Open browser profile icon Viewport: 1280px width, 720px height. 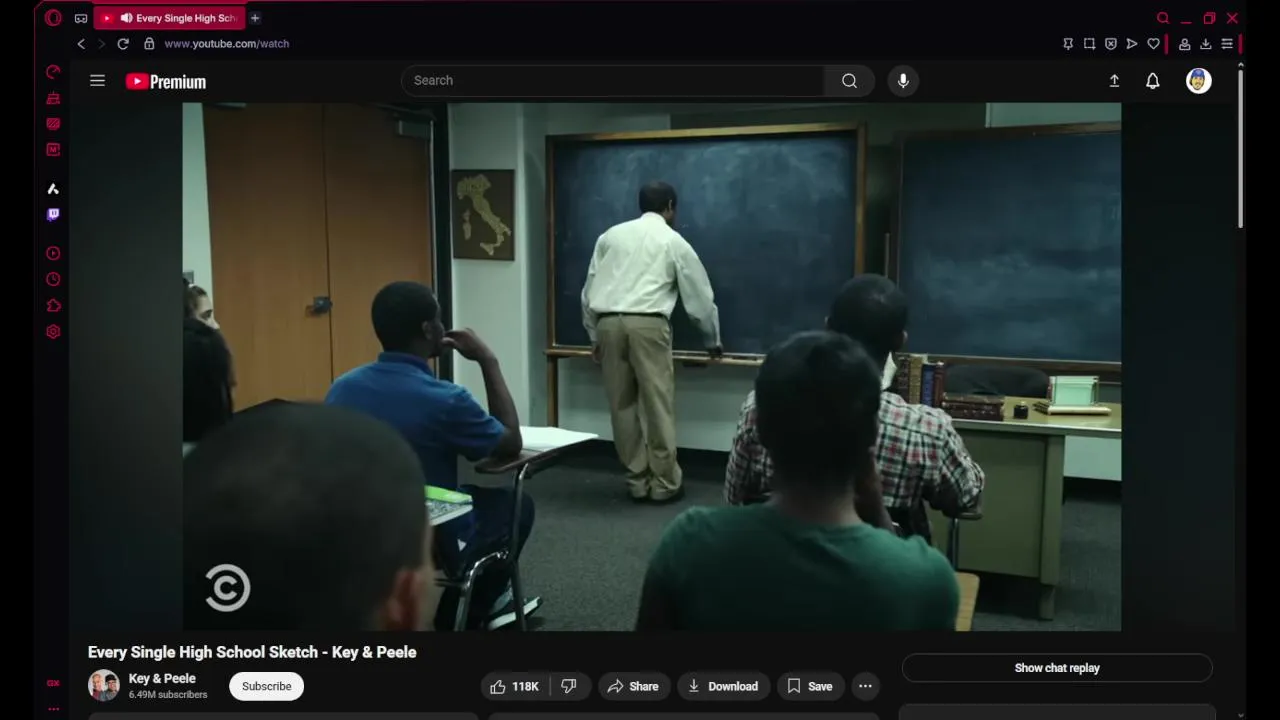(x=1184, y=44)
